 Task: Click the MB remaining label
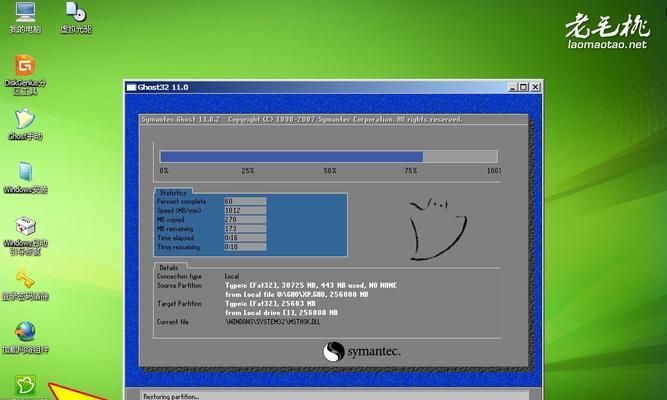tap(175, 229)
